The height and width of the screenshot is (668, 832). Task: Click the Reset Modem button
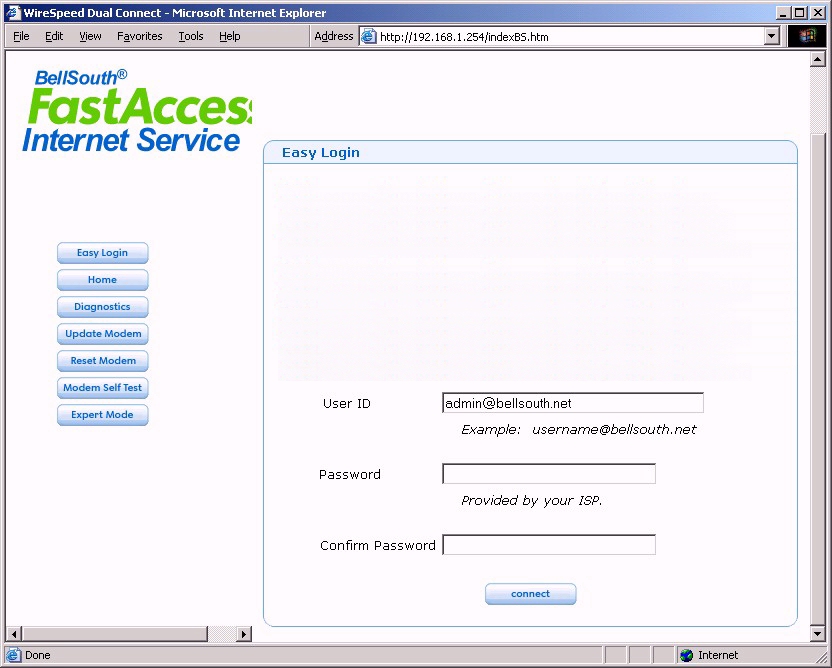(102, 361)
